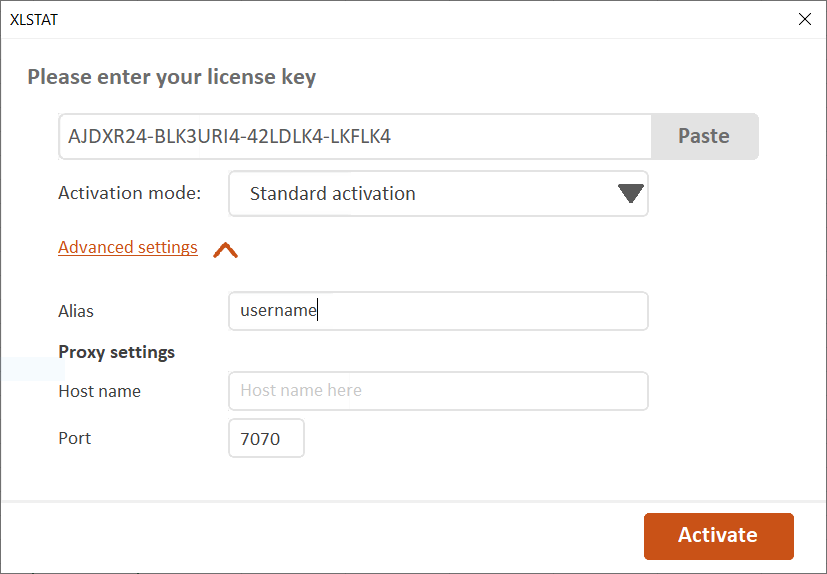Click the XLSTAT window title text

33,19
